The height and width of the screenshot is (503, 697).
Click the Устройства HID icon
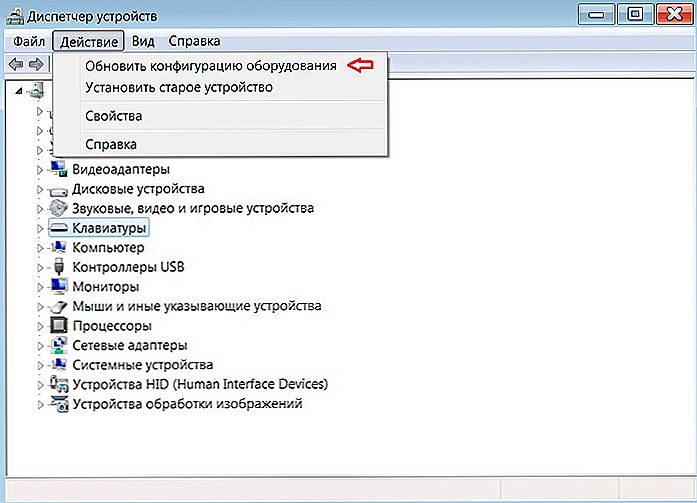click(x=59, y=384)
